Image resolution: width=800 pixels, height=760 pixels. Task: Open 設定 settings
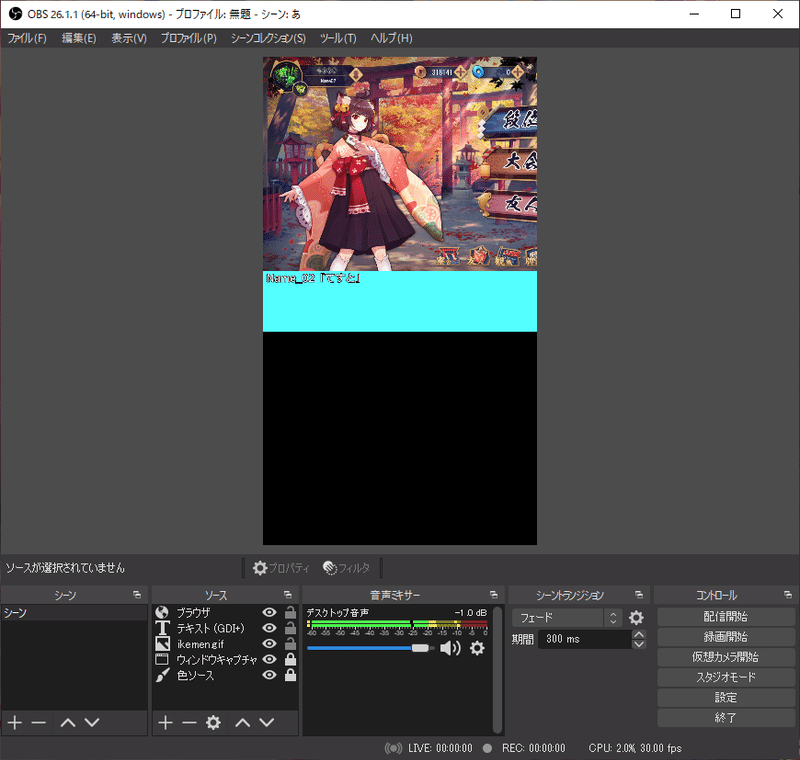726,698
